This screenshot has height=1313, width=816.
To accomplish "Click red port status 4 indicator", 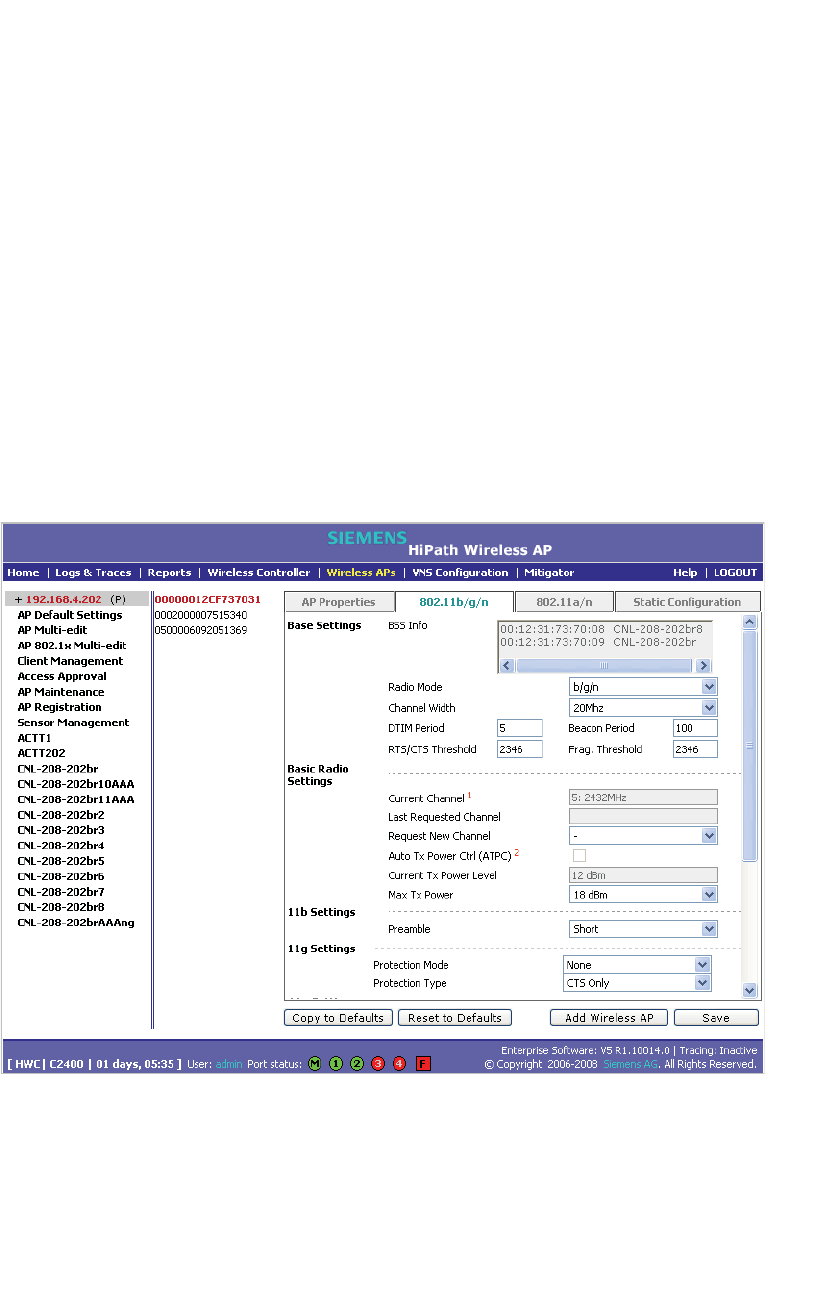I will [399, 1063].
